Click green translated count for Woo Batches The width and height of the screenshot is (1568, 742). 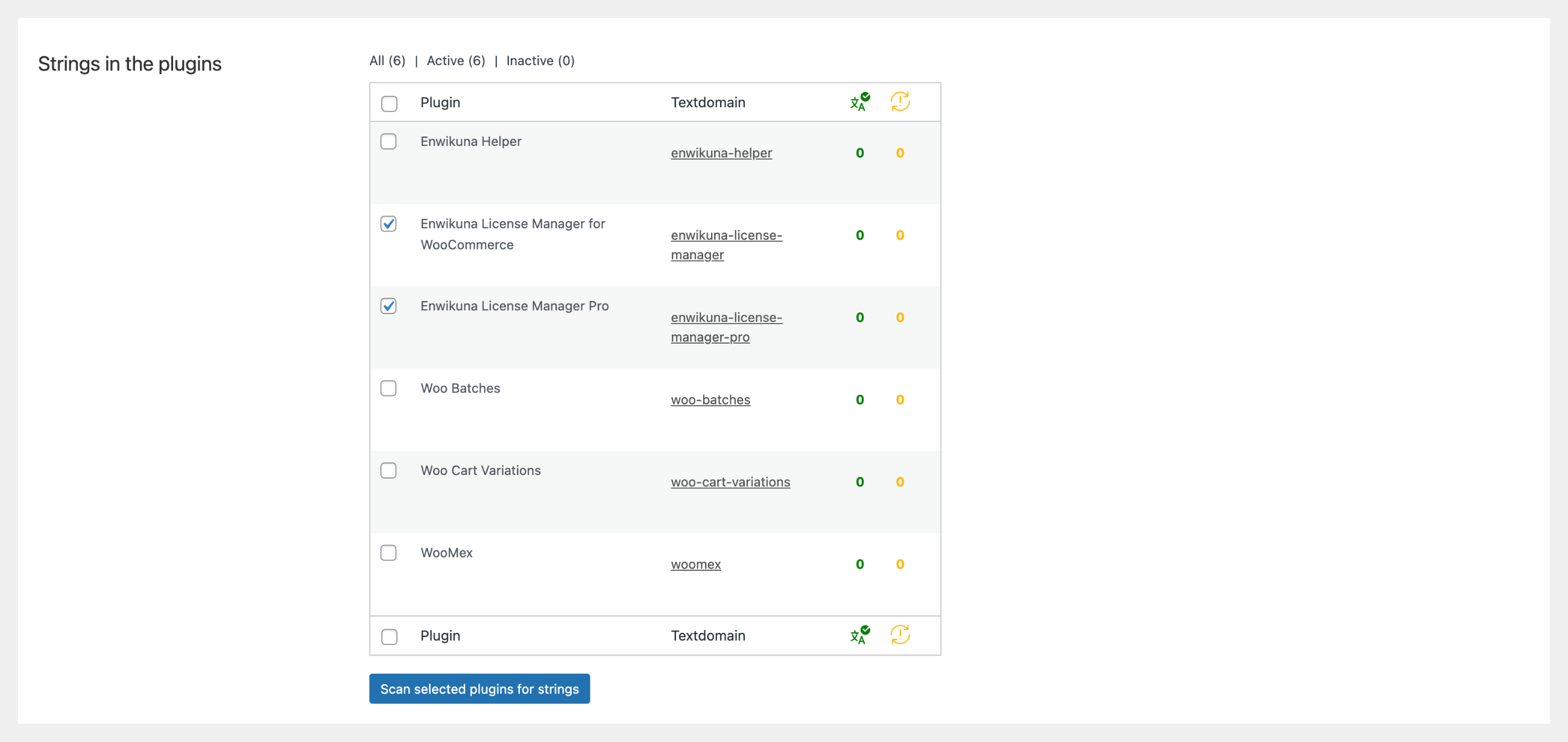859,400
